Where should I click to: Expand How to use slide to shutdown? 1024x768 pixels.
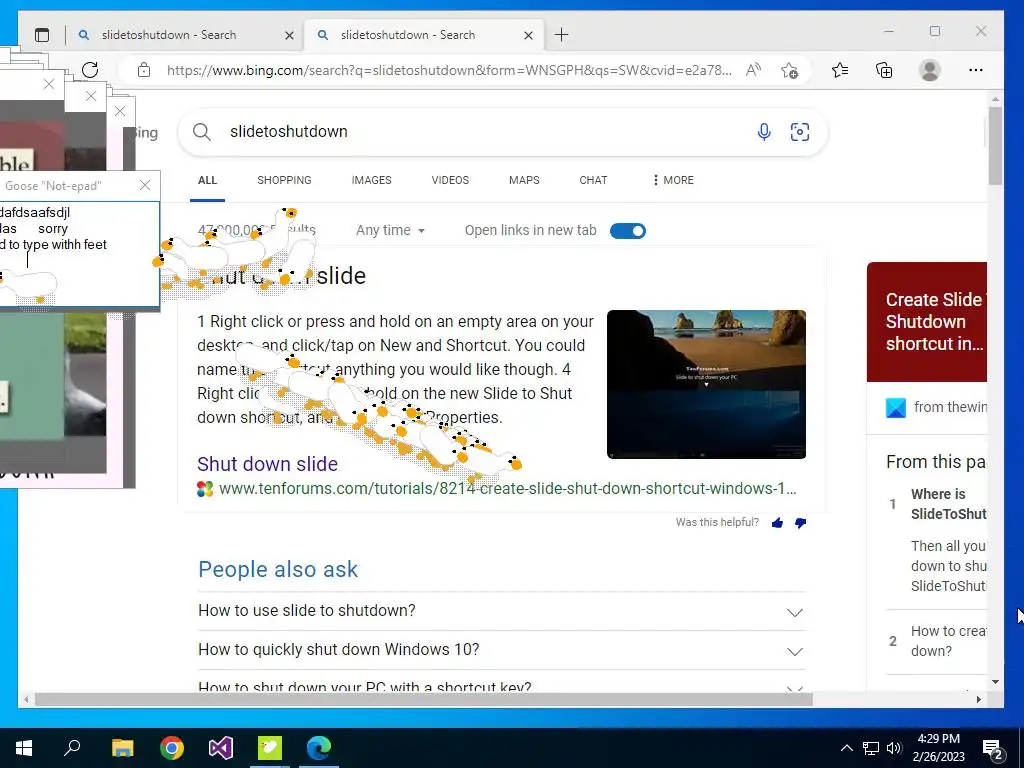point(502,611)
